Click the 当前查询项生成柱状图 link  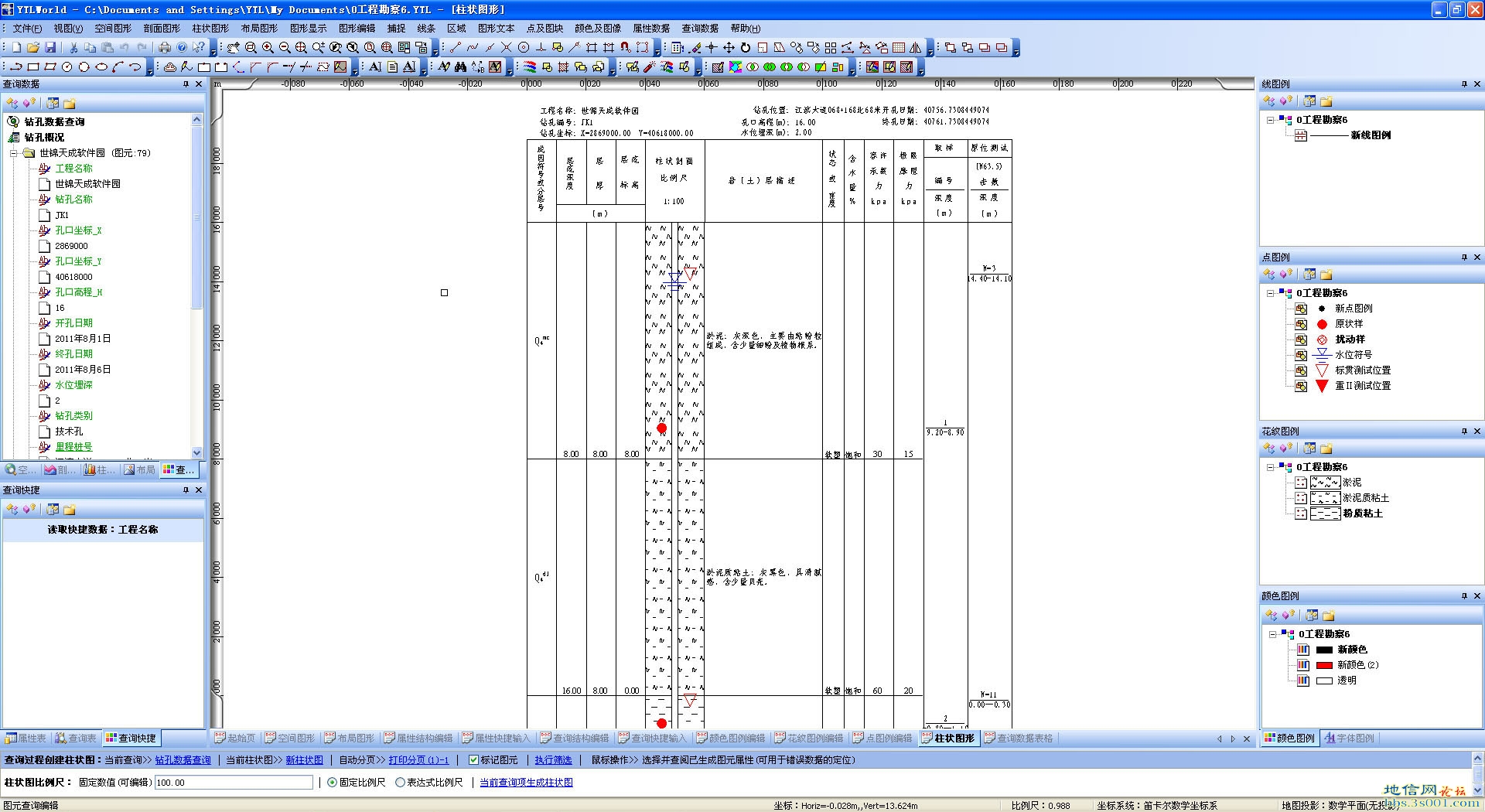(x=526, y=783)
